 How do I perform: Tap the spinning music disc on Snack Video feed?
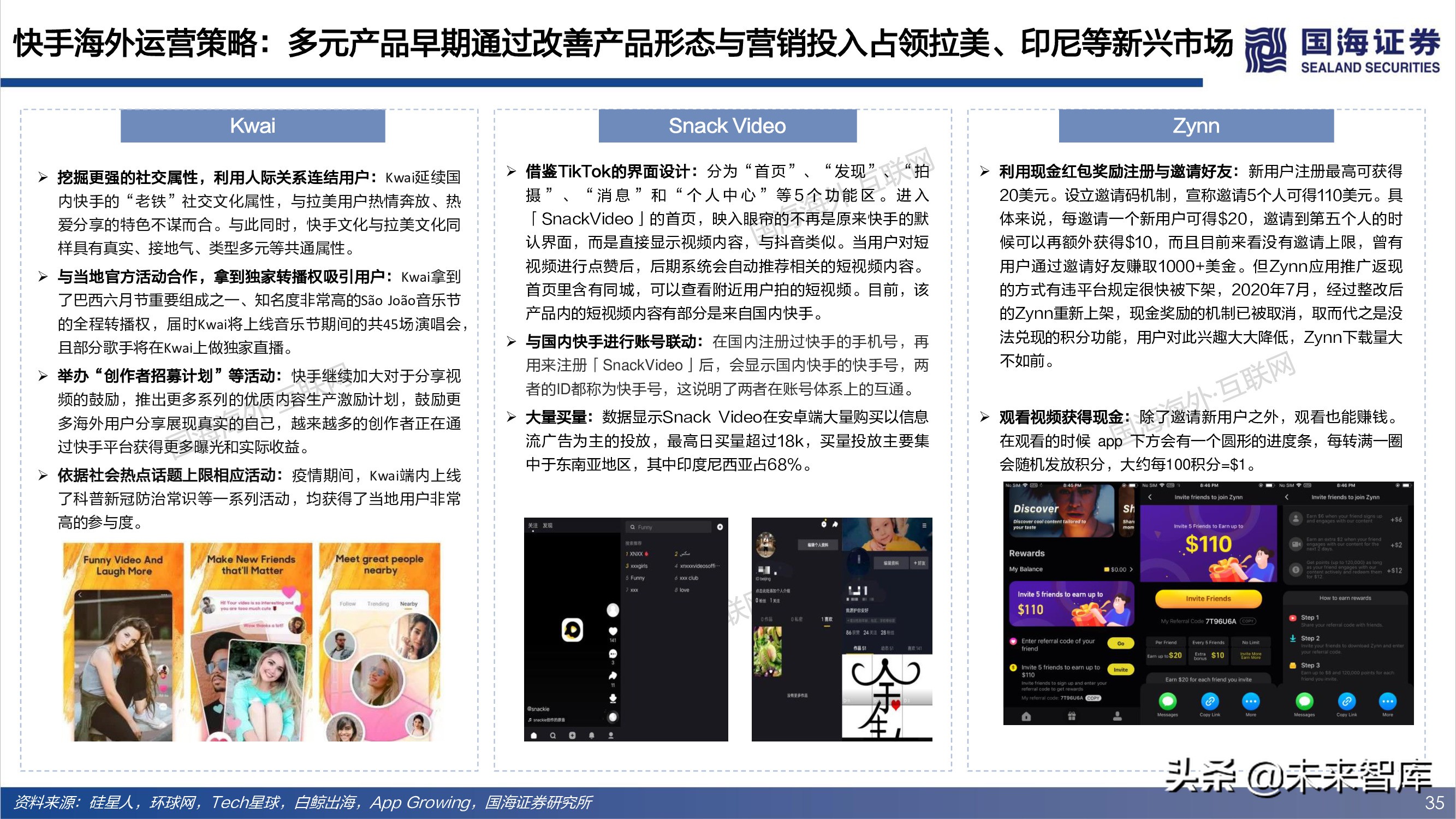click(613, 717)
